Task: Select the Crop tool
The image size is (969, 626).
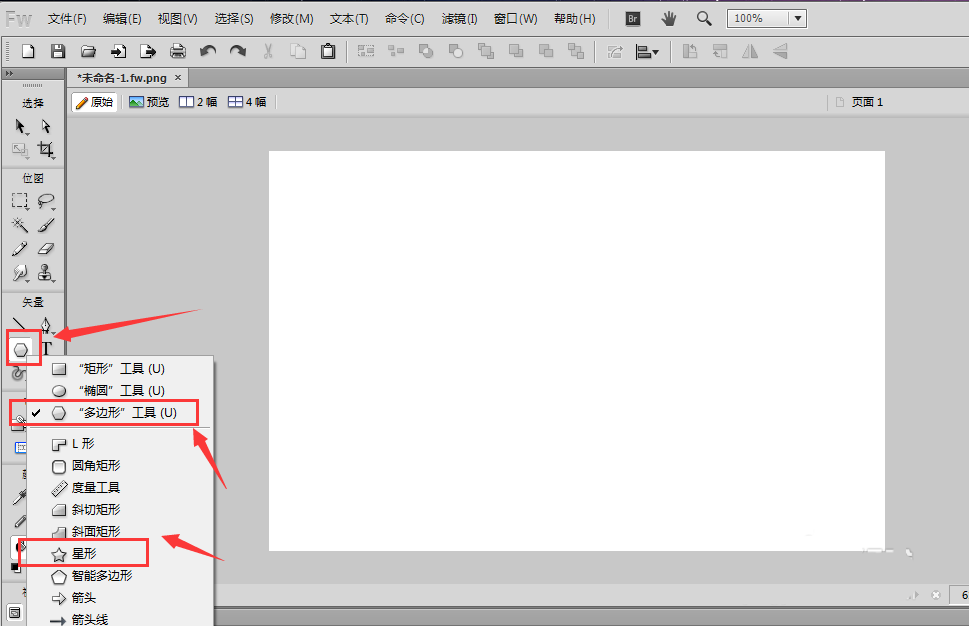Action: 46,150
